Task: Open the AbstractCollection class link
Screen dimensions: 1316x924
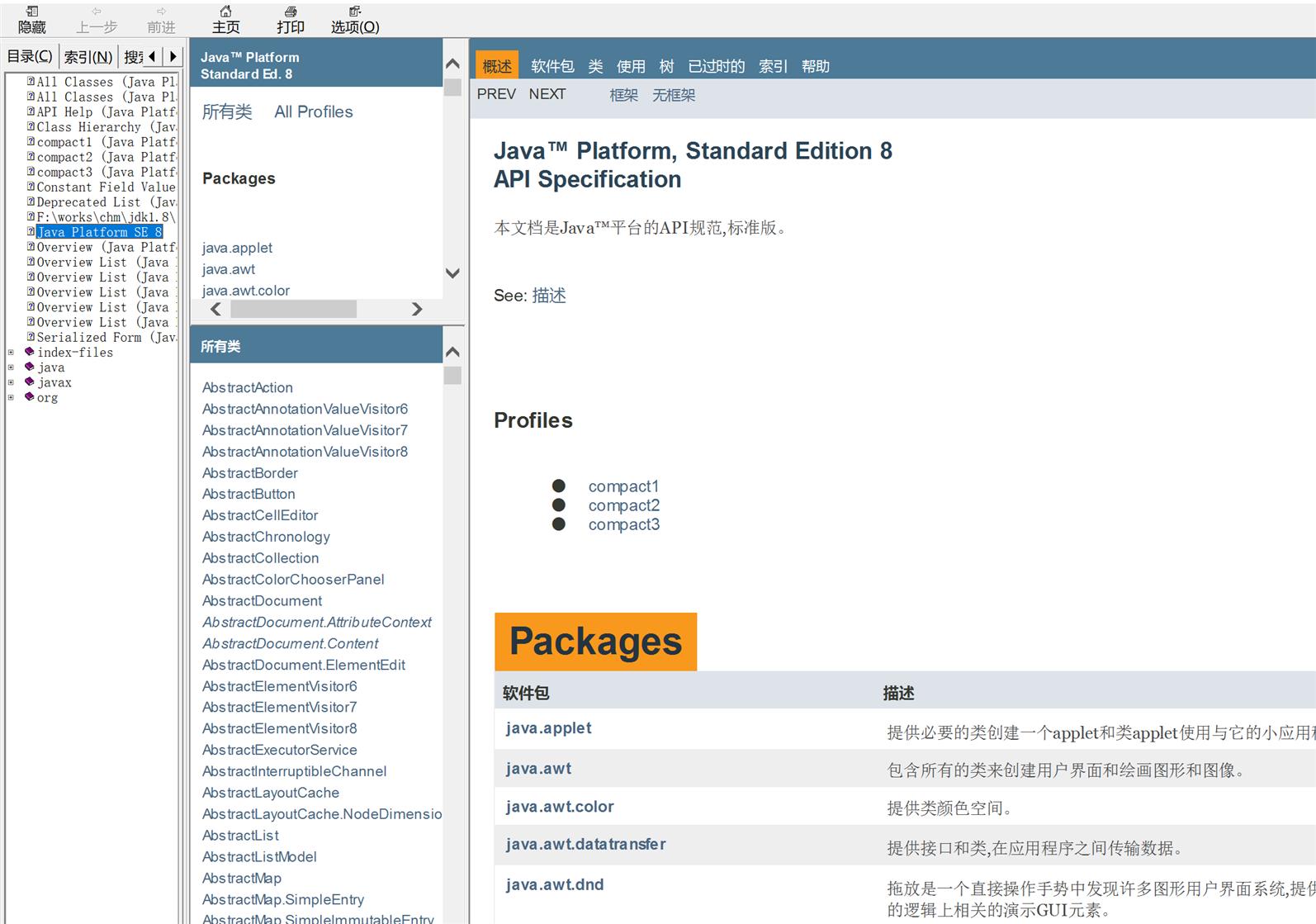Action: 261,558
